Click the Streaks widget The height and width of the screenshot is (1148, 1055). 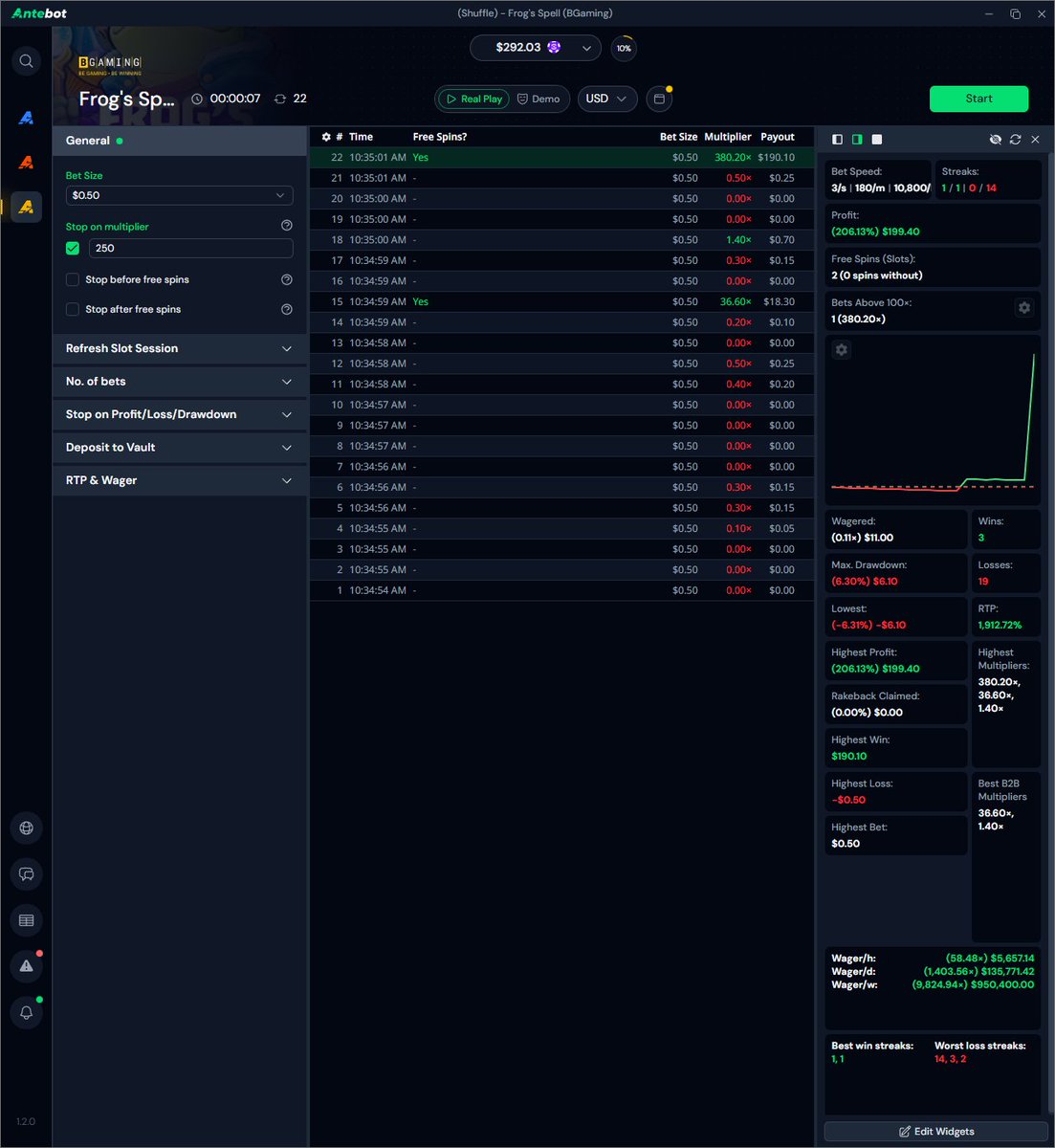pos(988,180)
